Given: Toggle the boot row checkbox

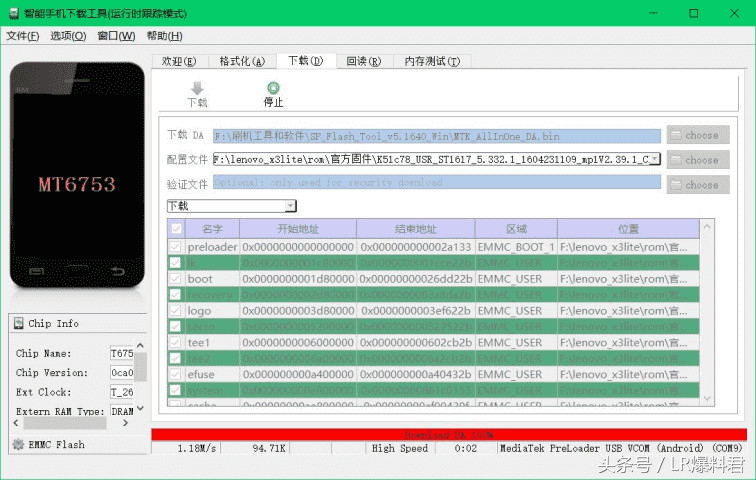Looking at the screenshot, I should [175, 279].
